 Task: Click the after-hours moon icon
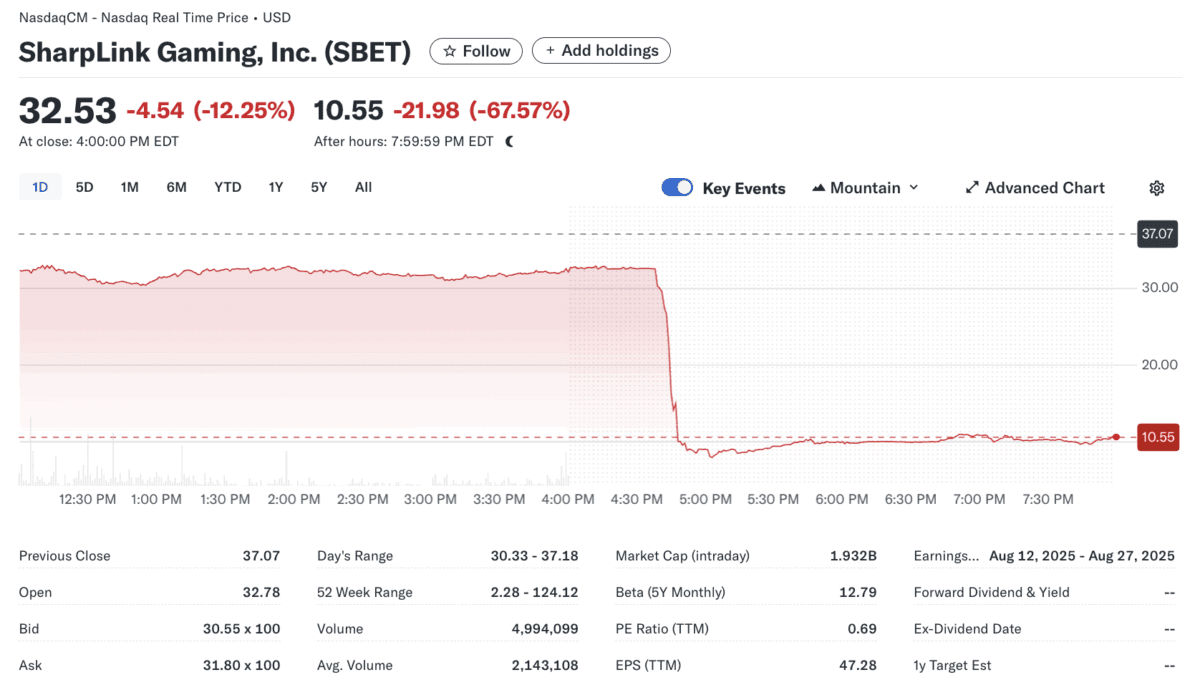pyautogui.click(x=510, y=142)
